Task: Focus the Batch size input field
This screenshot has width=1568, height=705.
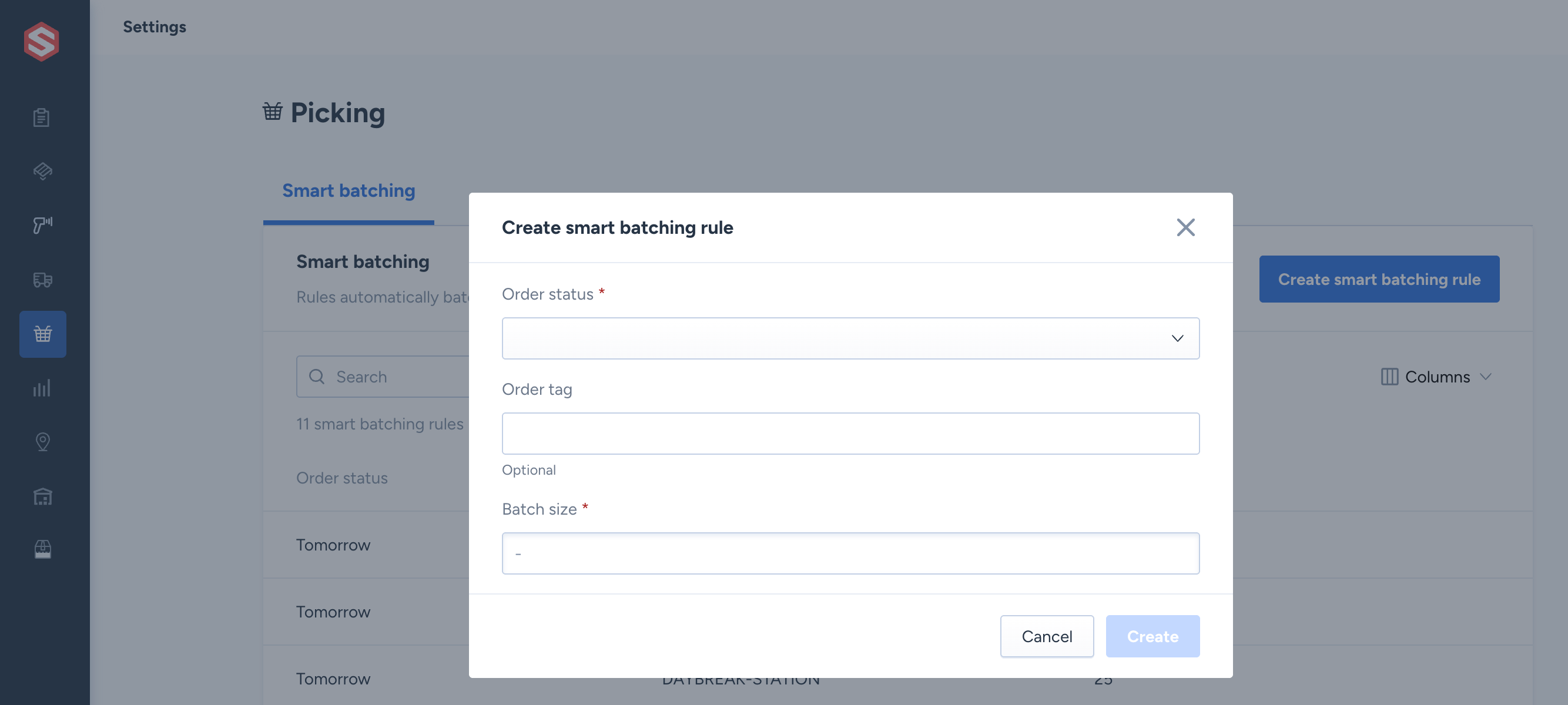Action: coord(850,553)
